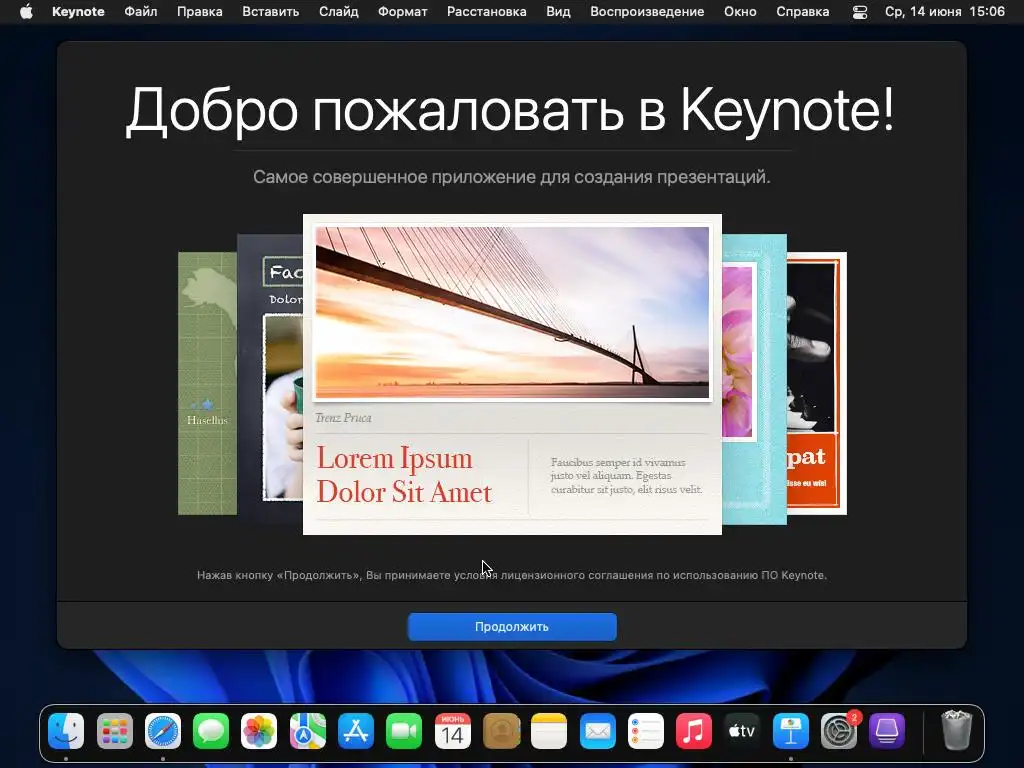
Task: Open the Слайд menu
Action: (x=338, y=12)
